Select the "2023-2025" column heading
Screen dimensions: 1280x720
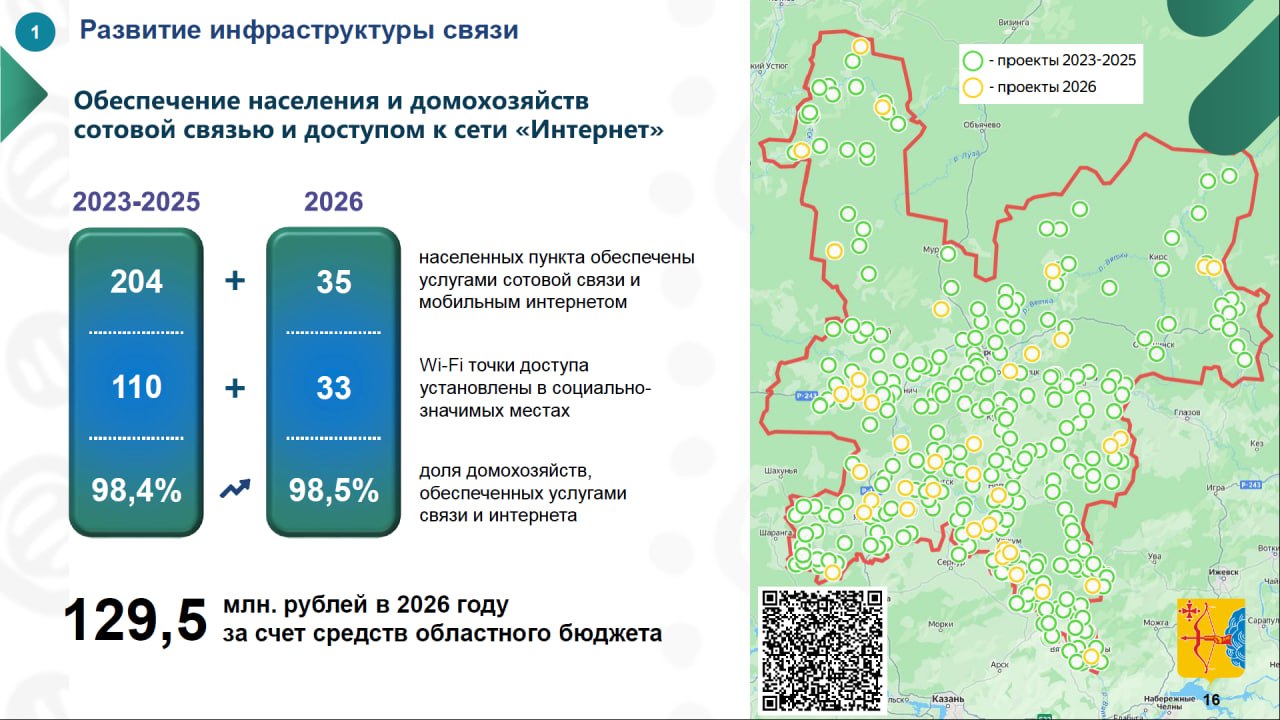click(x=136, y=202)
